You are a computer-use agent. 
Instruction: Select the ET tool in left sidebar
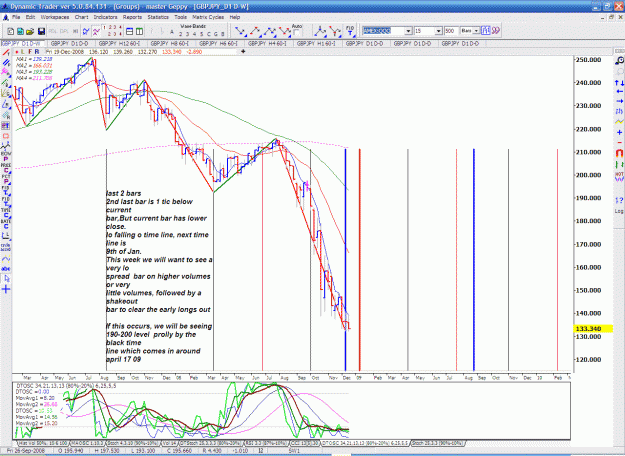click(x=6, y=126)
